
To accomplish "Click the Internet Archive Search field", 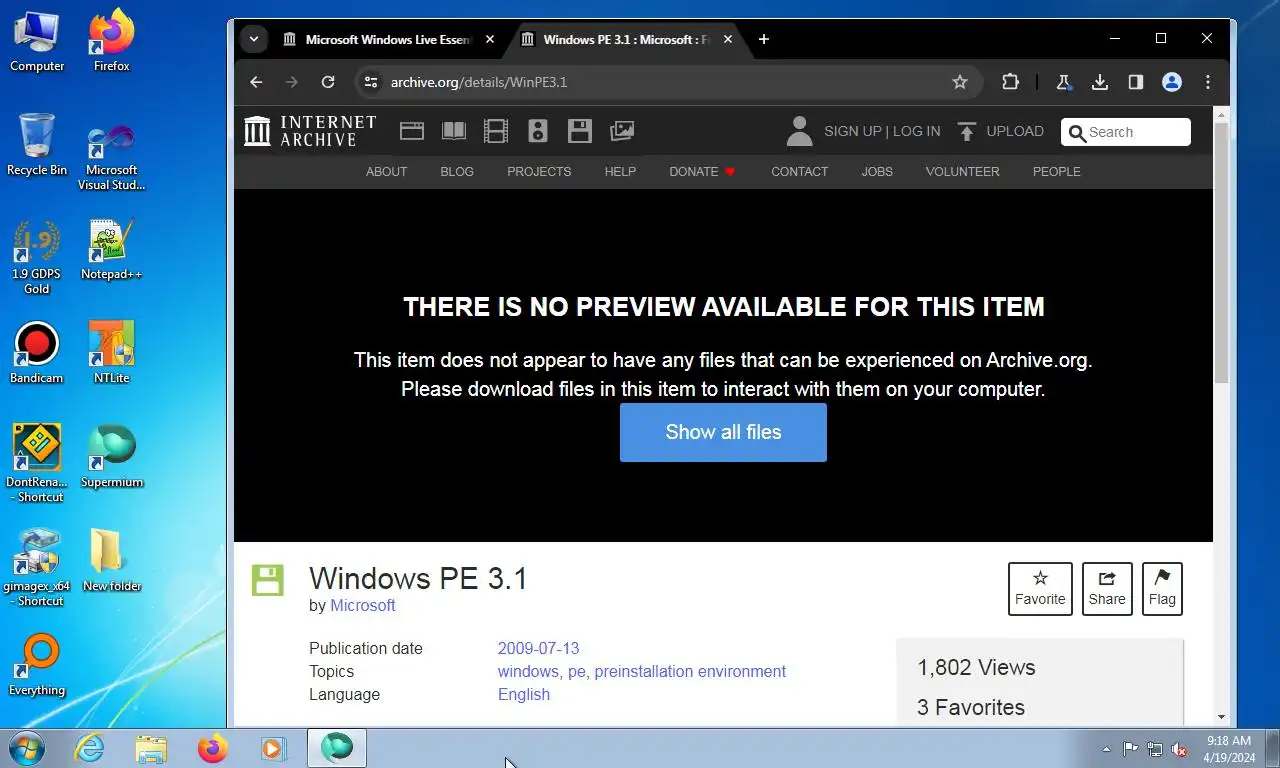I will [x=1126, y=132].
